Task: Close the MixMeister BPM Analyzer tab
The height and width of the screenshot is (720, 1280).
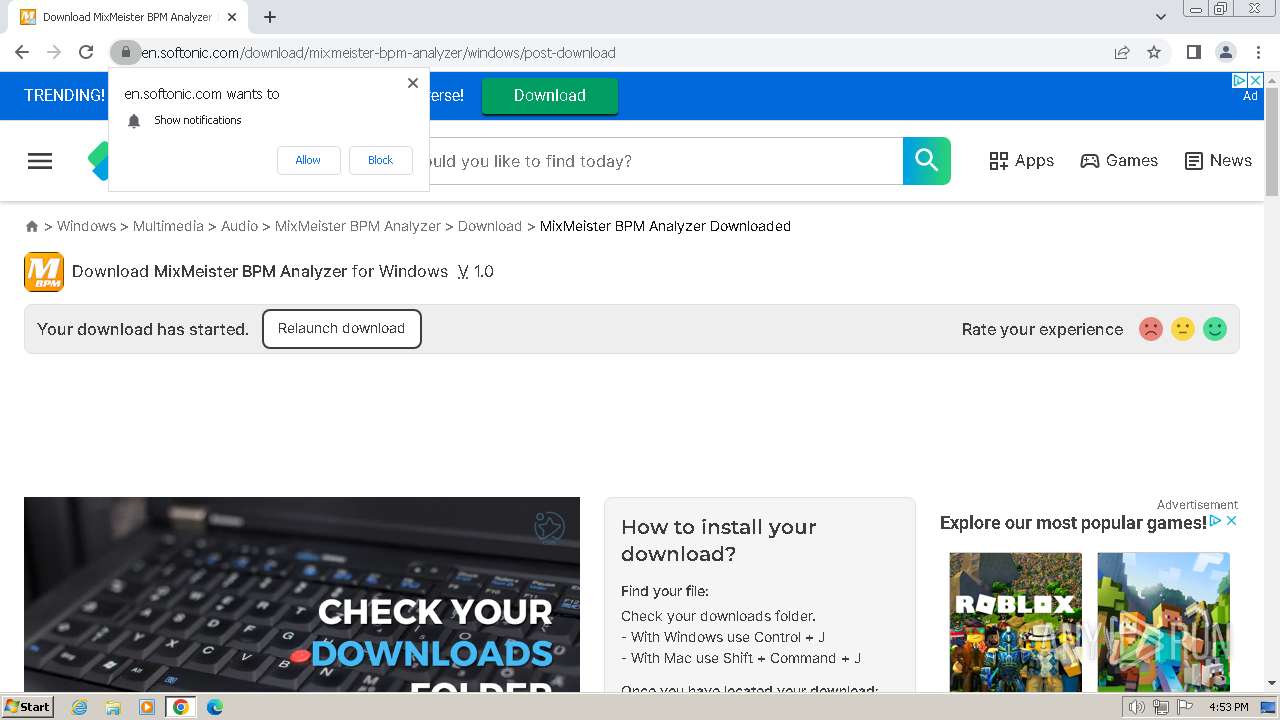Action: pyautogui.click(x=232, y=17)
